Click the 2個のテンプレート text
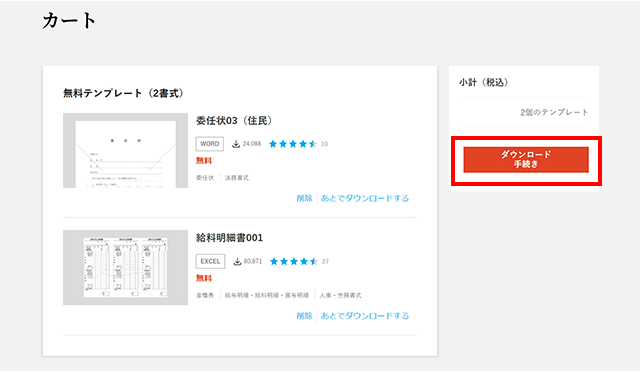 tap(554, 112)
